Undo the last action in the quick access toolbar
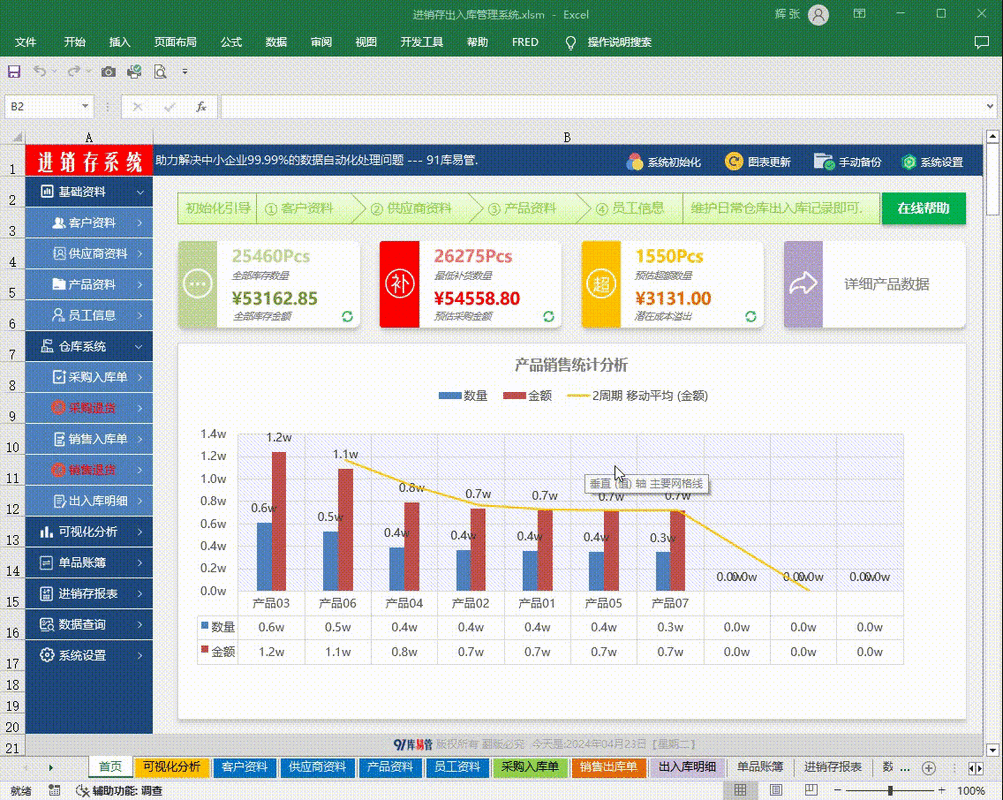The image size is (1003, 800). coord(40,72)
